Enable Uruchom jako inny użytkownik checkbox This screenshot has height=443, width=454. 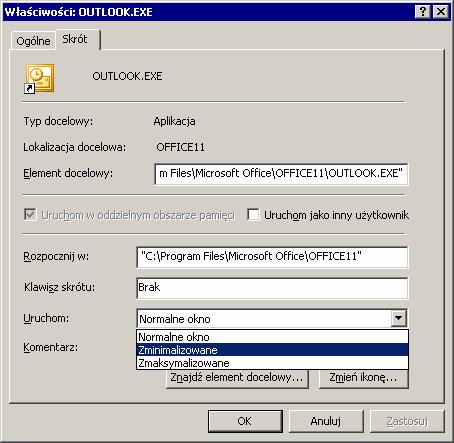253,215
